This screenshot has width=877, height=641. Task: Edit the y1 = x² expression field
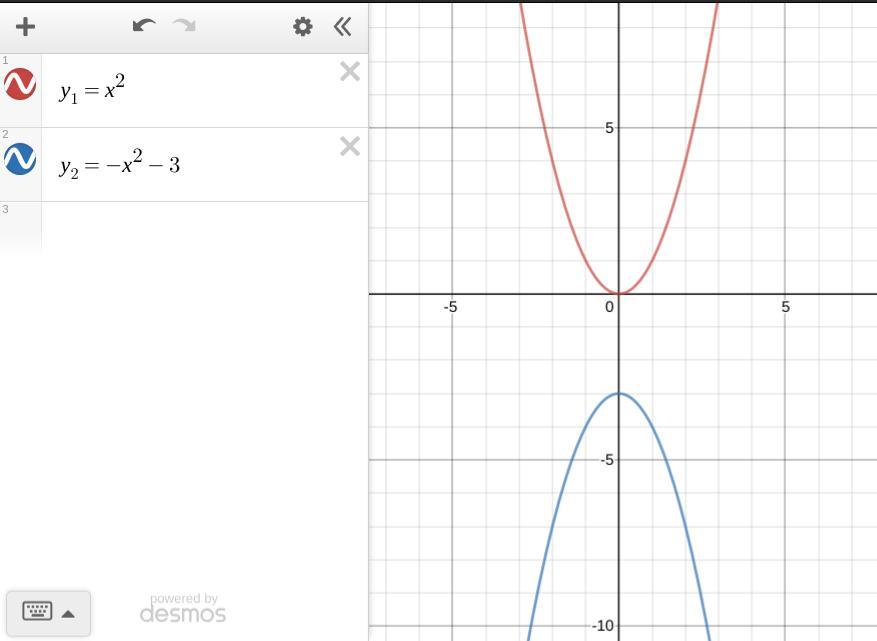click(205, 91)
